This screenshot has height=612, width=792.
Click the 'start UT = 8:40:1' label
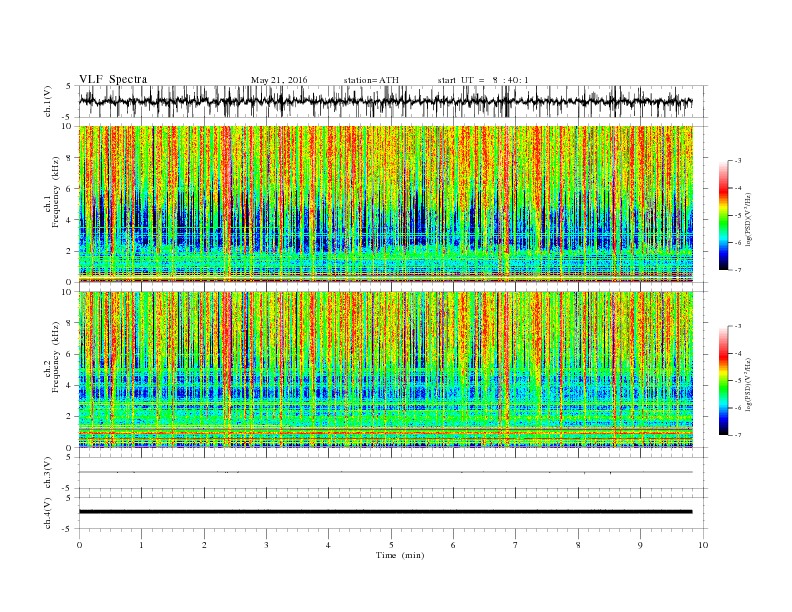pos(483,80)
